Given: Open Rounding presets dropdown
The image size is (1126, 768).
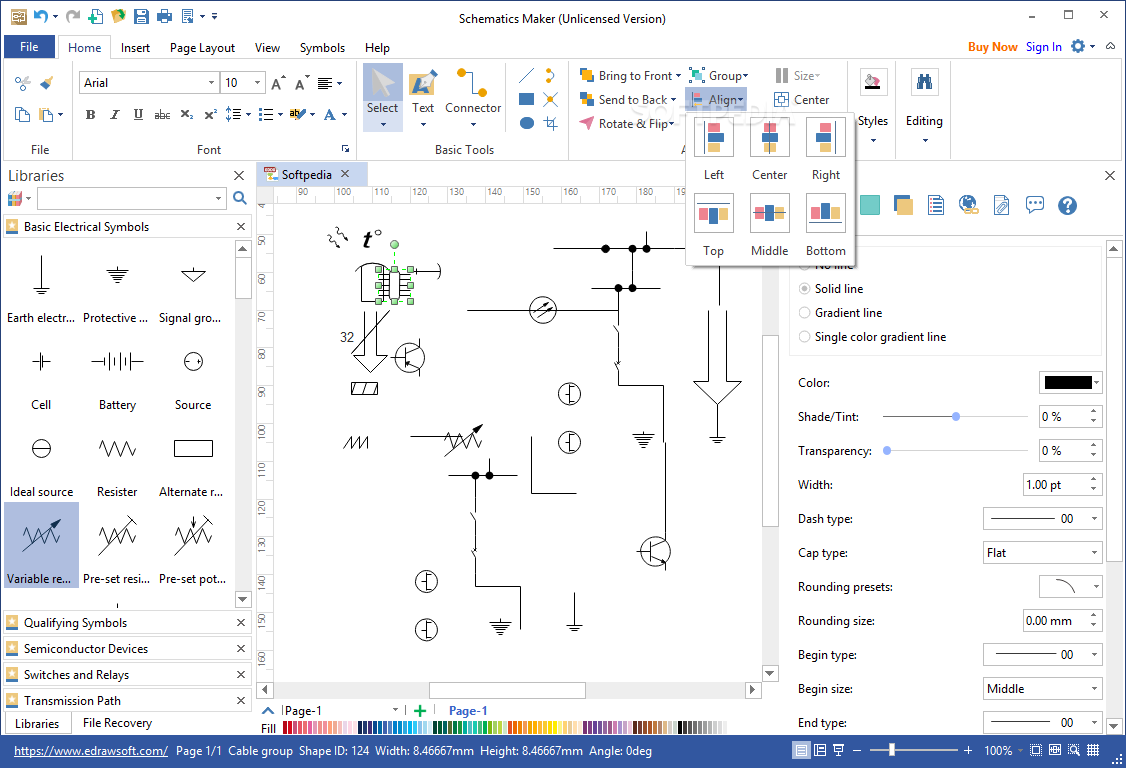Looking at the screenshot, I should [x=1071, y=586].
